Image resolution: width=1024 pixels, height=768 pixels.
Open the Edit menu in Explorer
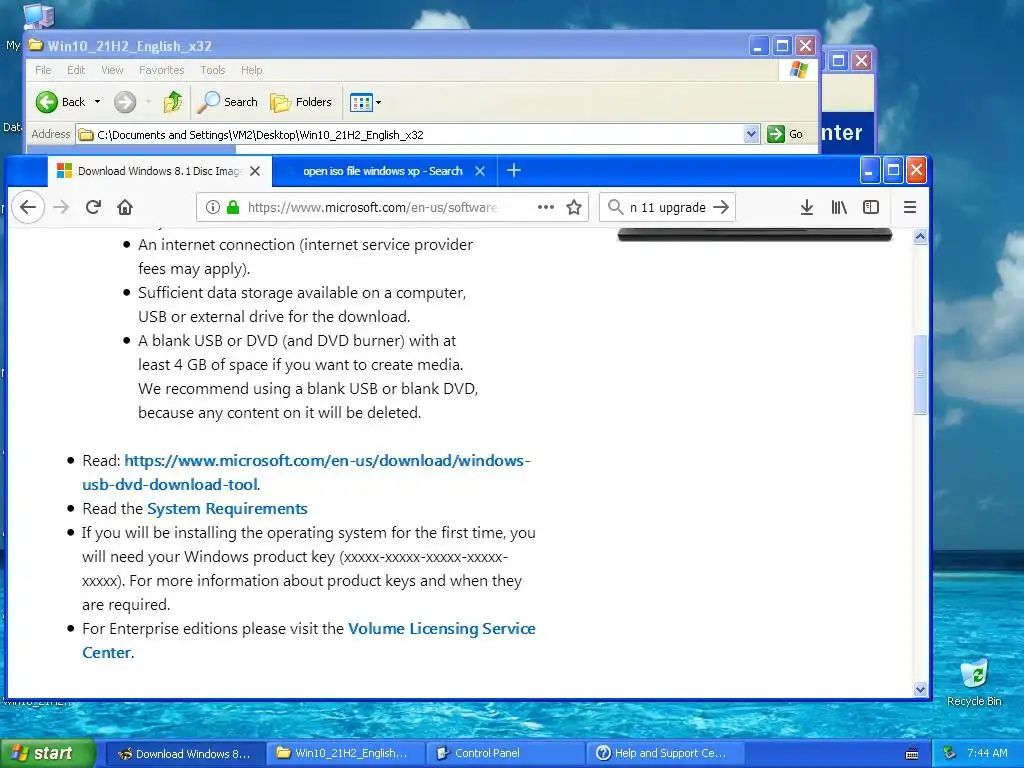pos(76,70)
